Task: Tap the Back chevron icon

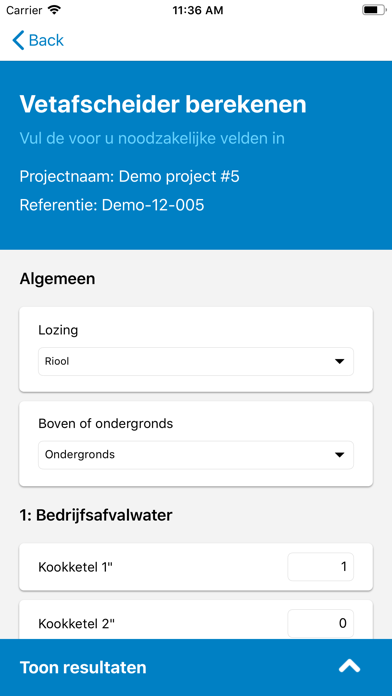Action: [x=18, y=40]
